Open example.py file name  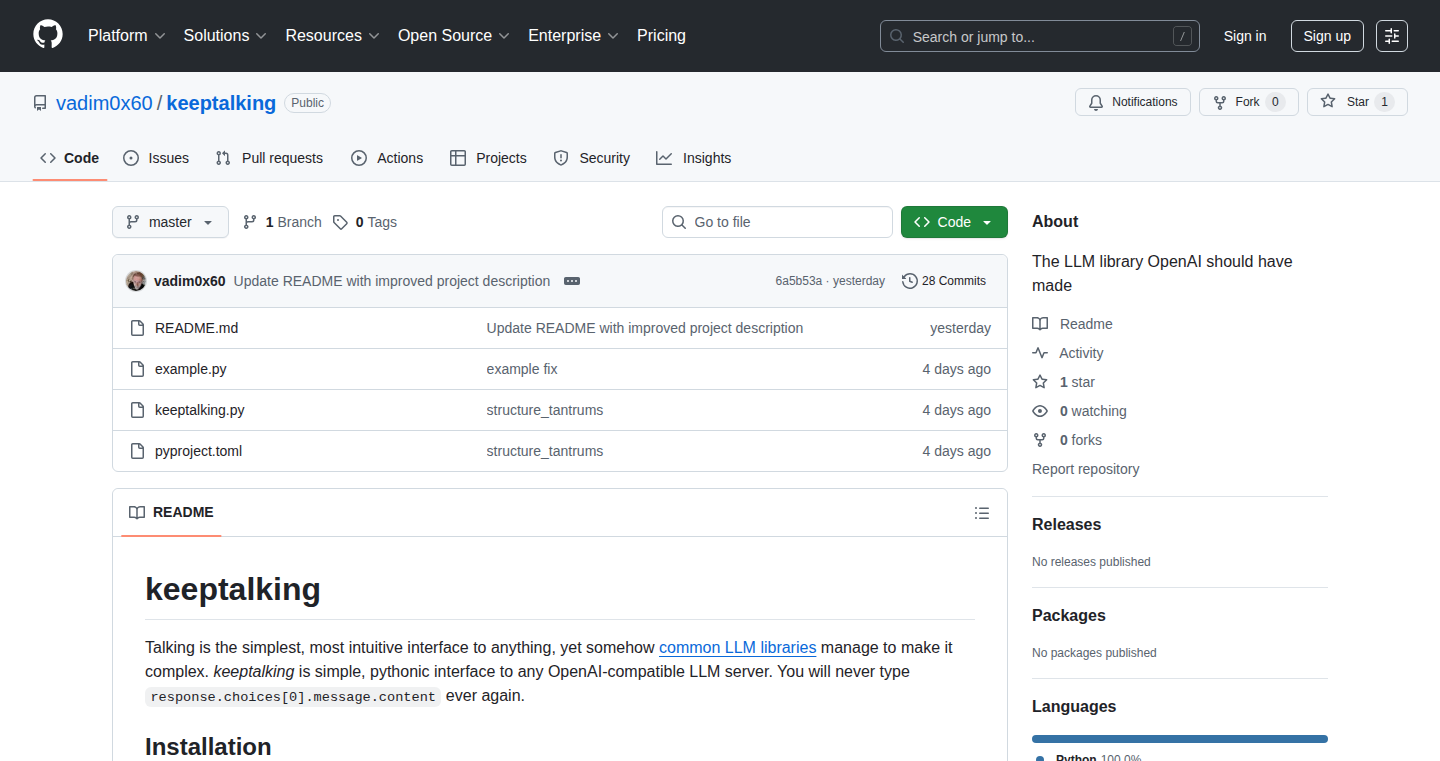[x=191, y=369]
